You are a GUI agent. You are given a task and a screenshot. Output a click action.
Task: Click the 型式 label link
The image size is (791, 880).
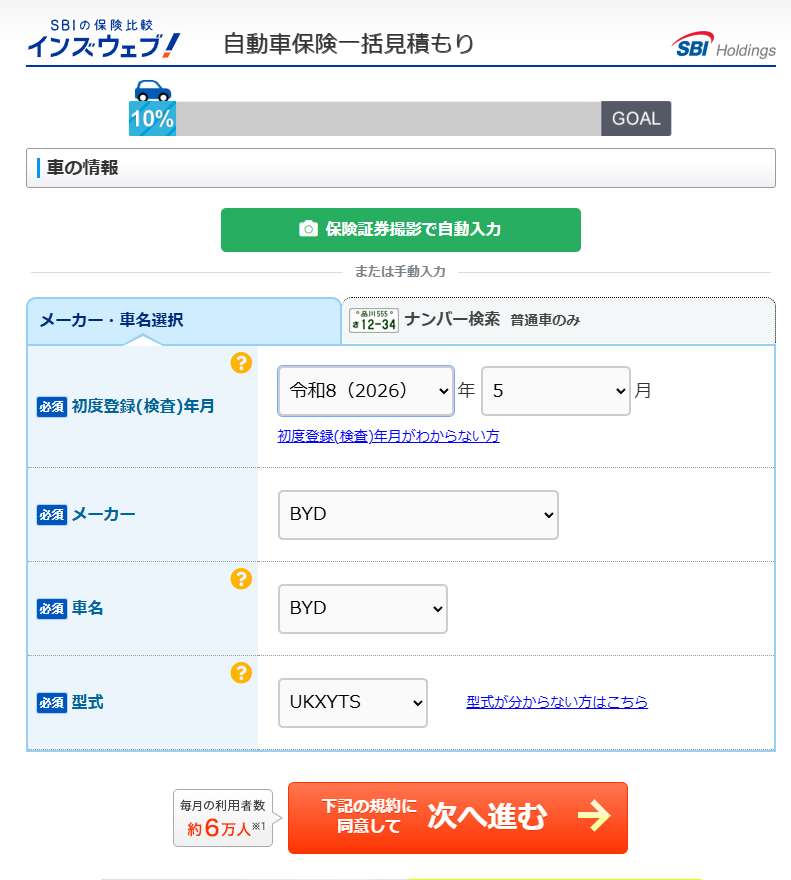[x=88, y=702]
